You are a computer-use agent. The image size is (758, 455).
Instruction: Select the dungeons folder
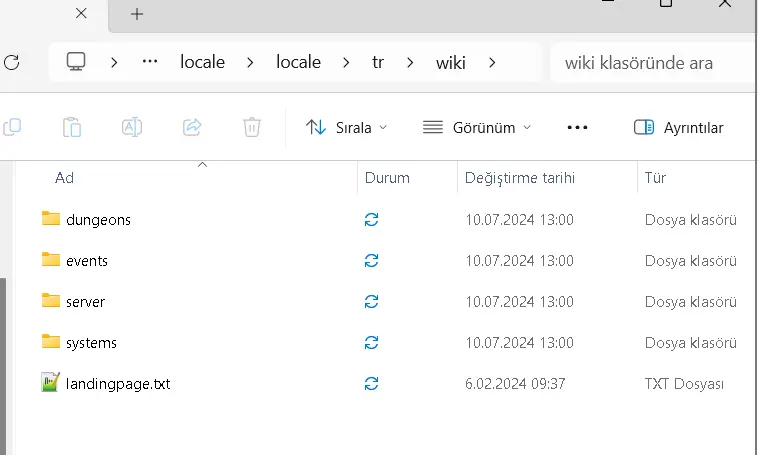point(98,219)
